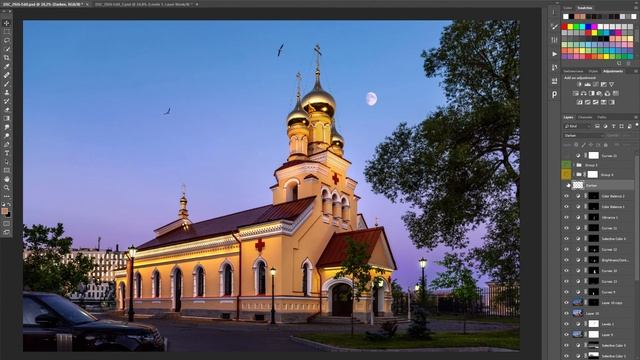Pick the yellow swatch in Swatches

coord(571,27)
